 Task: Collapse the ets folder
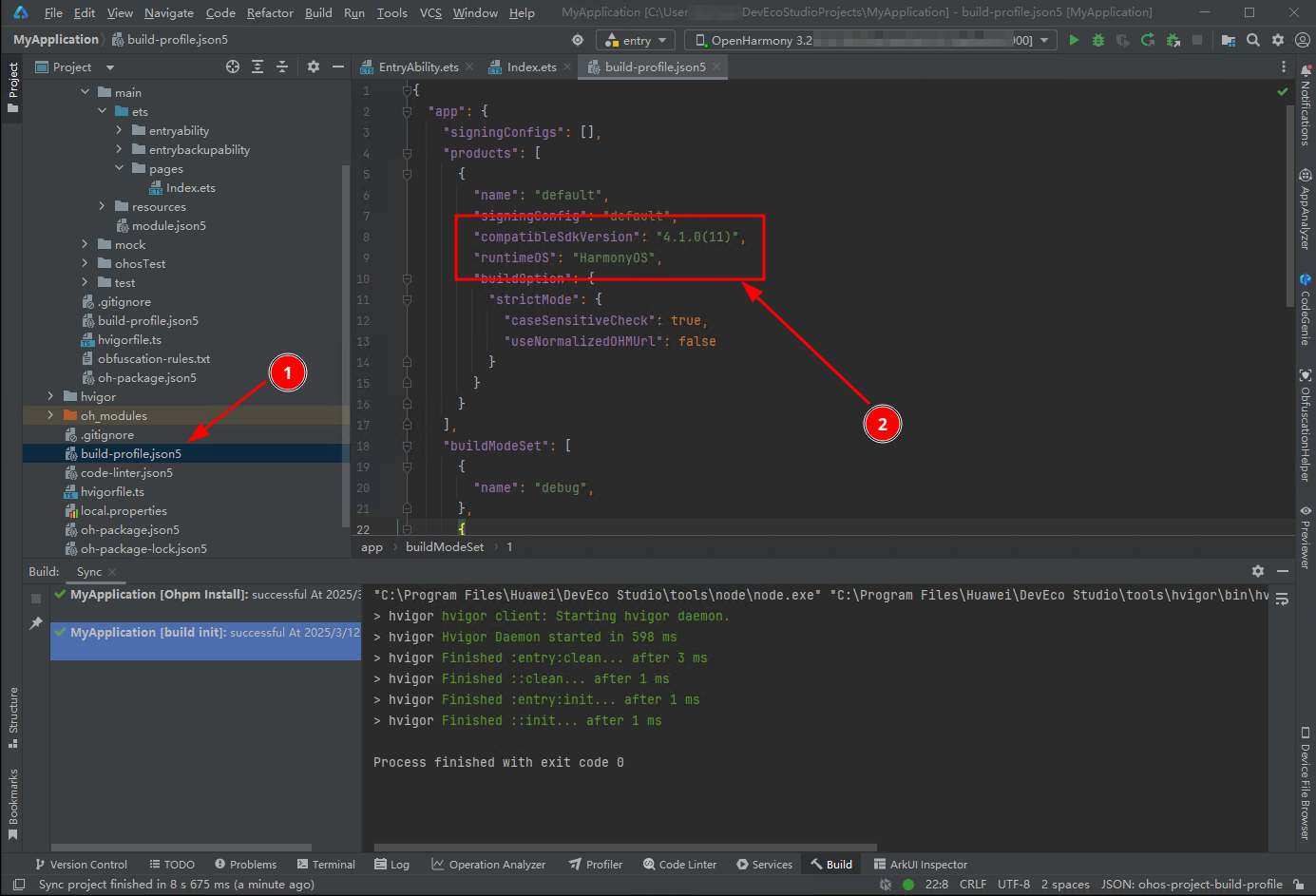(x=102, y=111)
